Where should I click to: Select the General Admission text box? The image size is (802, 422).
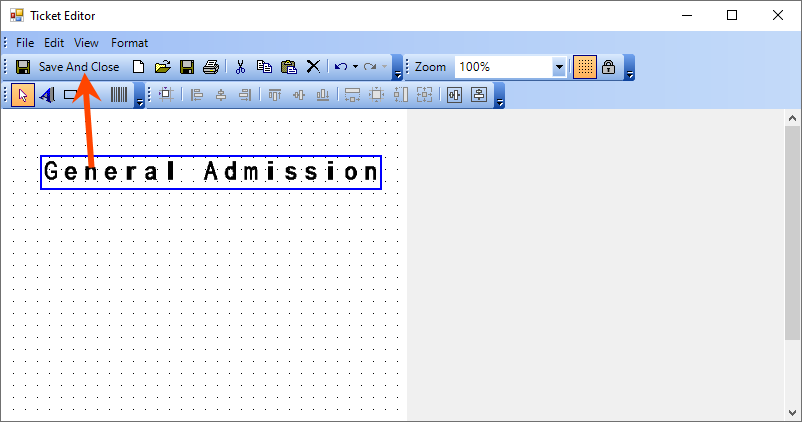click(210, 172)
